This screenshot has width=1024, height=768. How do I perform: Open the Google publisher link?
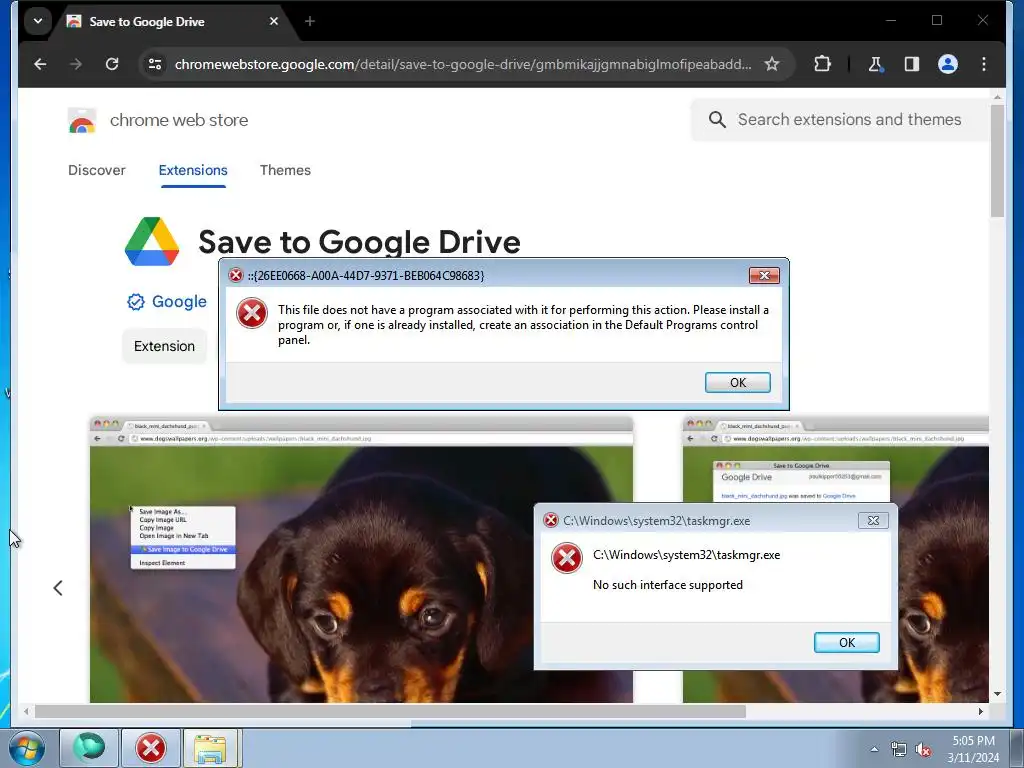[x=179, y=302]
